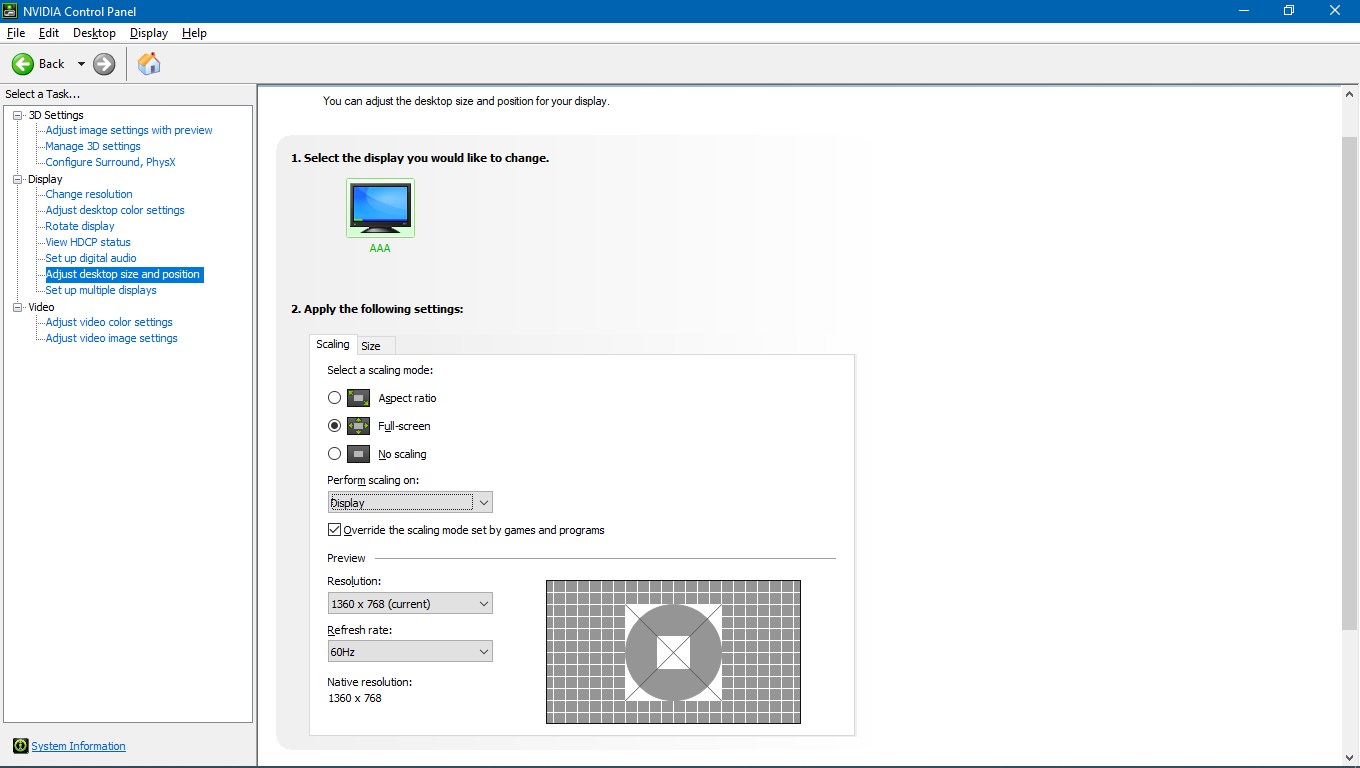Viewport: 1360px width, 768px height.
Task: Click the green Back arrow icon
Action: click(23, 64)
